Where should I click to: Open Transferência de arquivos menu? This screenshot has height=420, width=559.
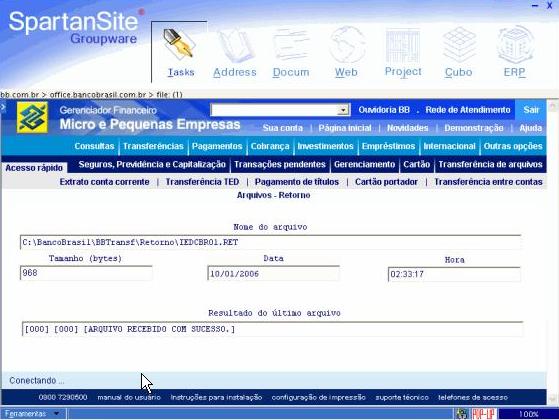point(490,164)
